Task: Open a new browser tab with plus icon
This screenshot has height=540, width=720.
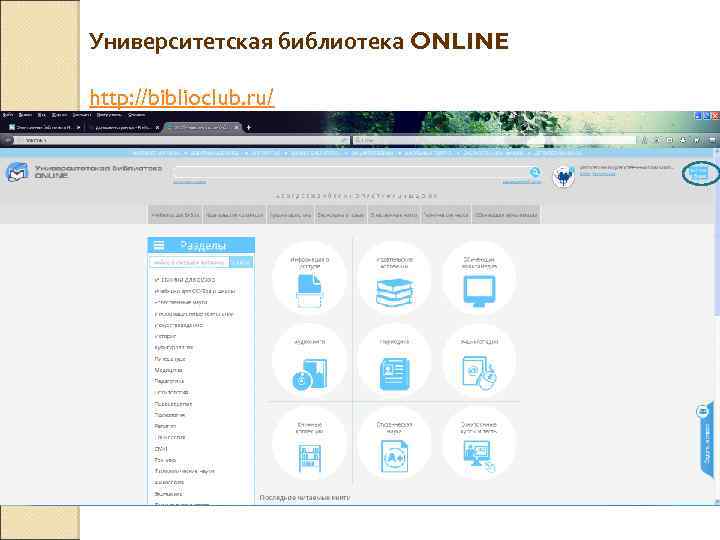Action: [x=248, y=127]
